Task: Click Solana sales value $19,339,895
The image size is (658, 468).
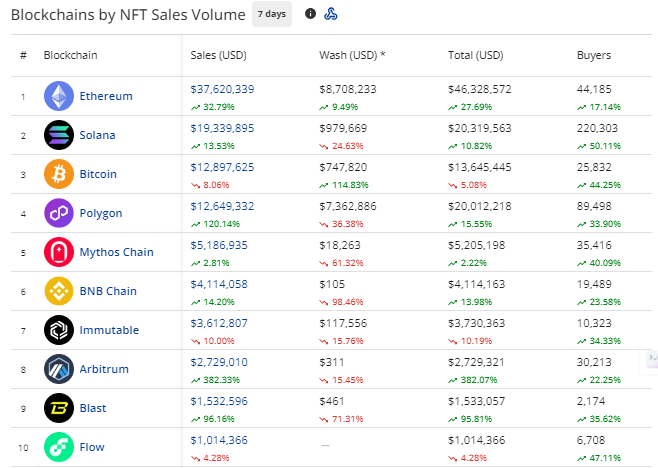Action: 222,128
